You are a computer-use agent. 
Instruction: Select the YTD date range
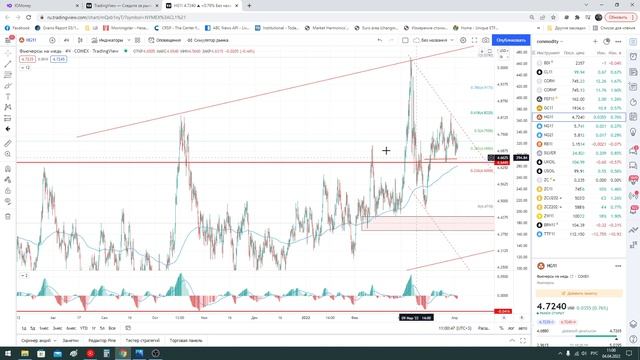[x=84, y=328]
